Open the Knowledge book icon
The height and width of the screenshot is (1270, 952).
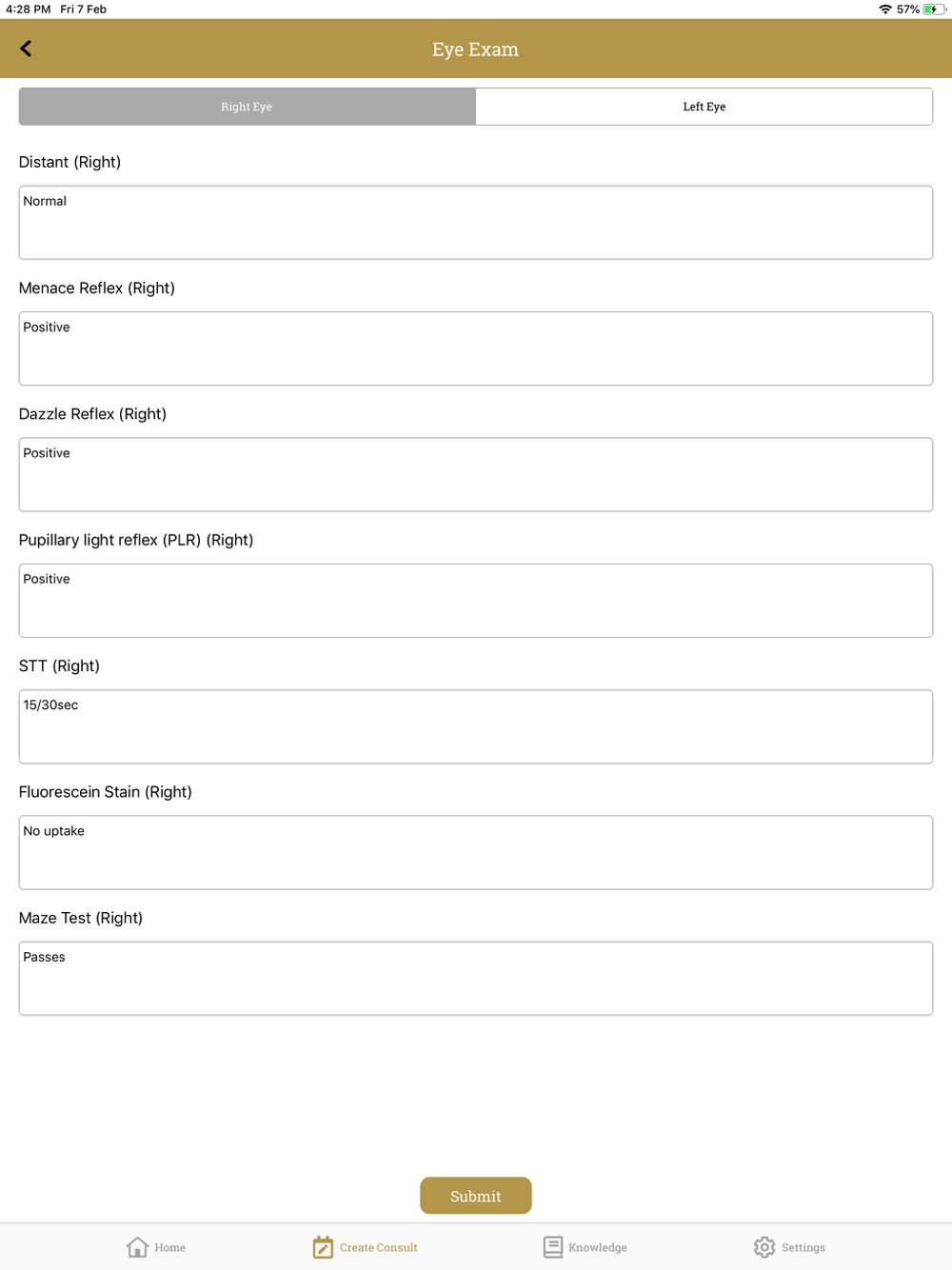pyautogui.click(x=553, y=1247)
